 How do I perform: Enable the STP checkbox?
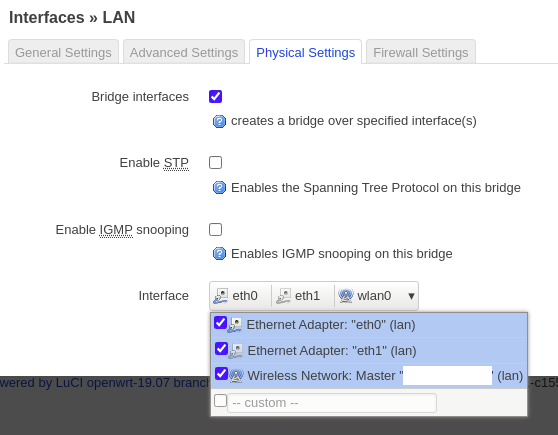215,163
